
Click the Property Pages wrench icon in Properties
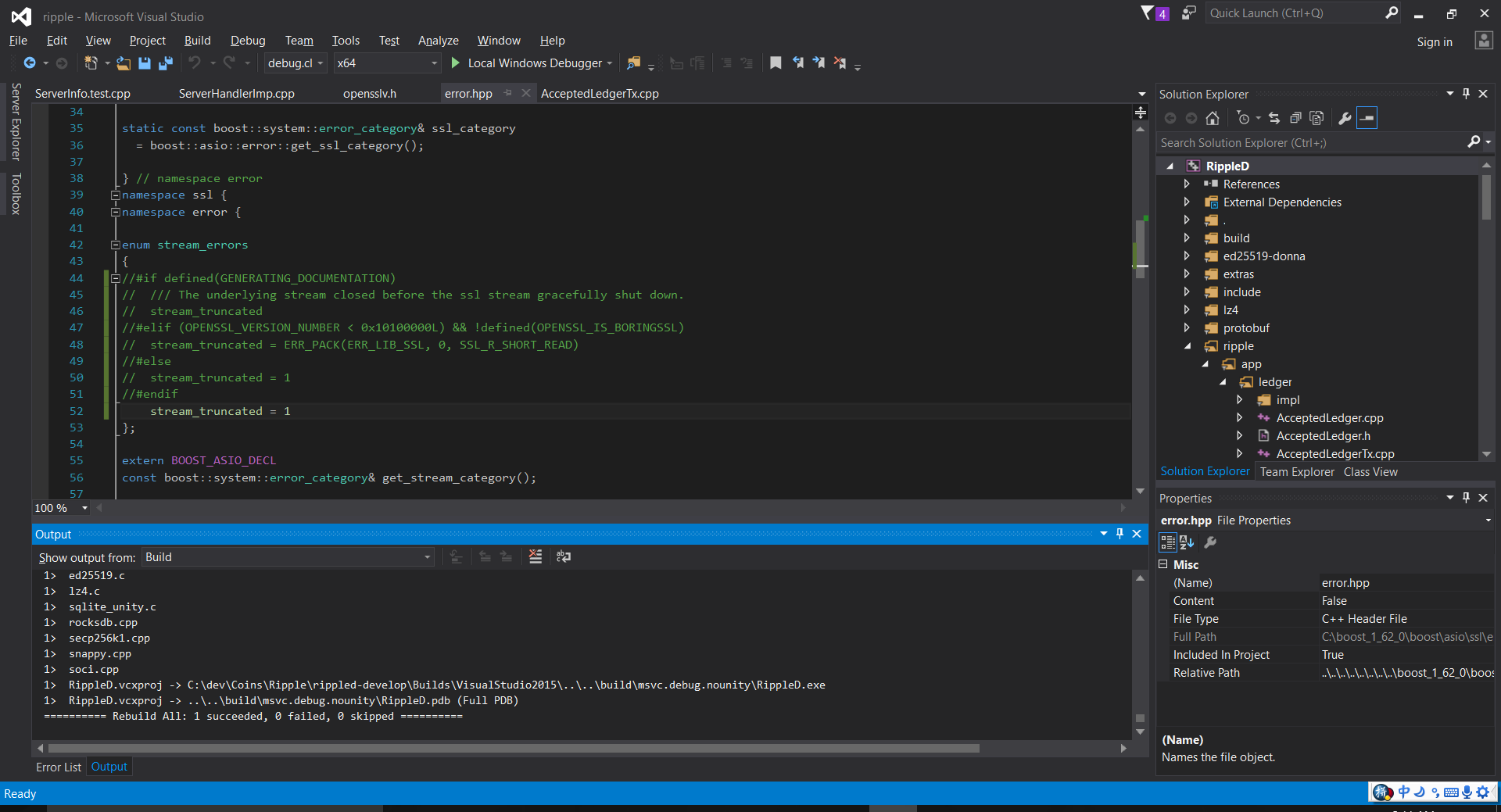1210,542
